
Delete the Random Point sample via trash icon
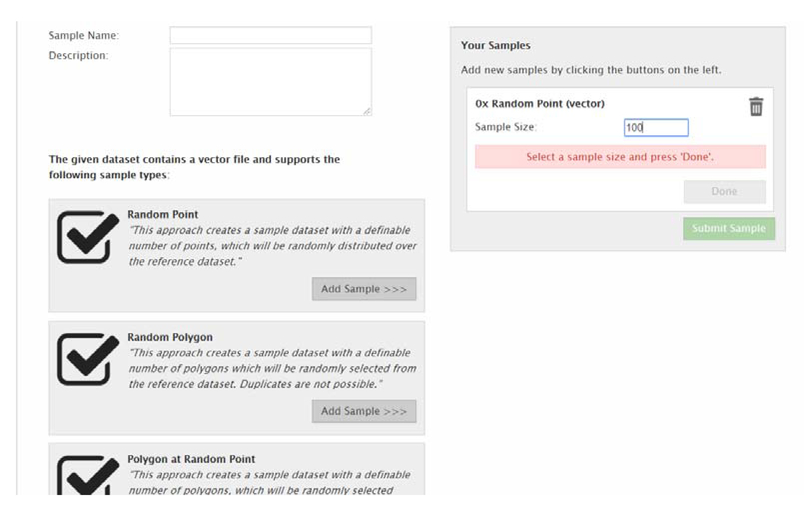tap(756, 107)
